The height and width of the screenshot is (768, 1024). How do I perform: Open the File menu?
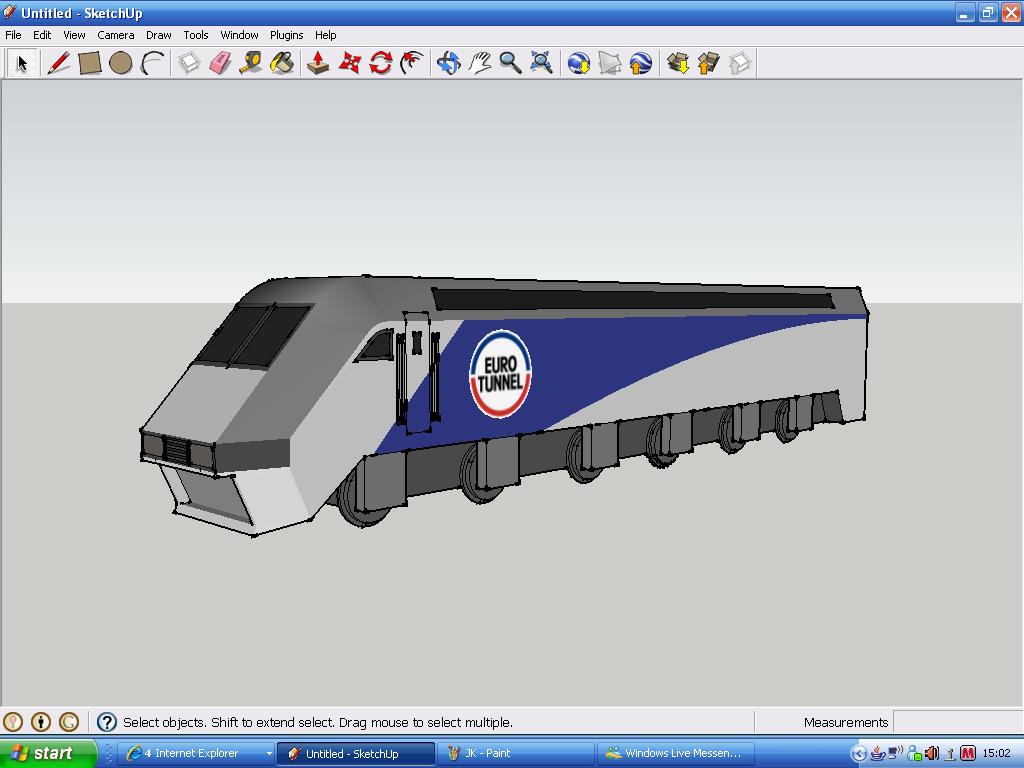[x=13, y=35]
